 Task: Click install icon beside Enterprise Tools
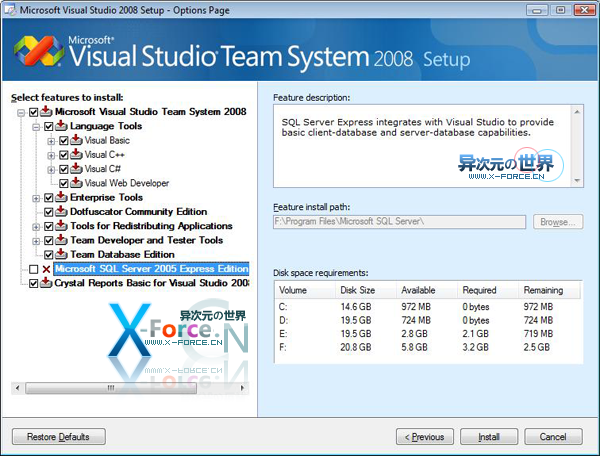click(x=61, y=197)
